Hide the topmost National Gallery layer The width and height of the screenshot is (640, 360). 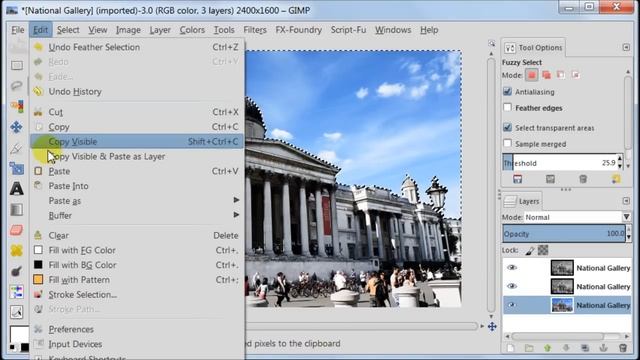coord(512,268)
